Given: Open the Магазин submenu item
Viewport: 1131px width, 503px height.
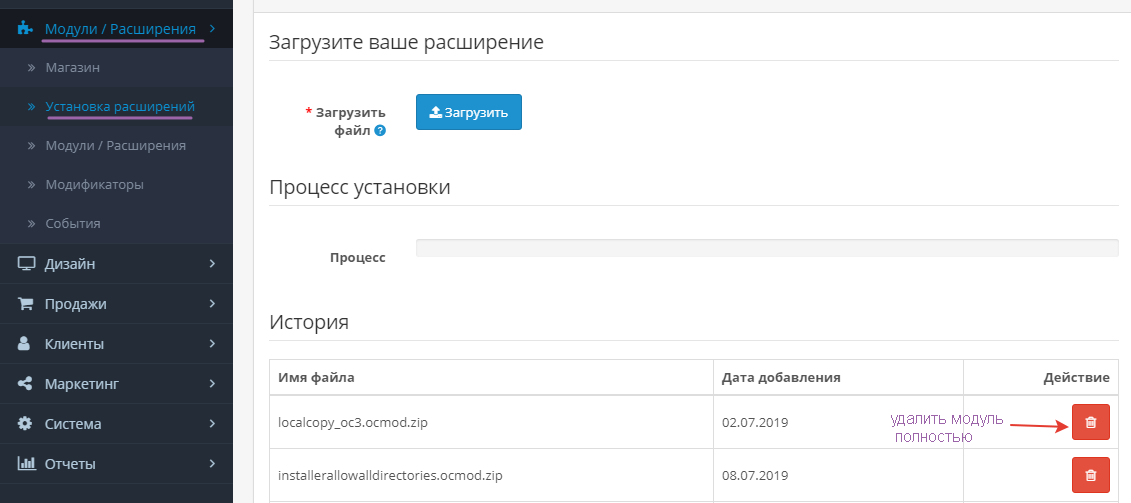Looking at the screenshot, I should point(72,67).
